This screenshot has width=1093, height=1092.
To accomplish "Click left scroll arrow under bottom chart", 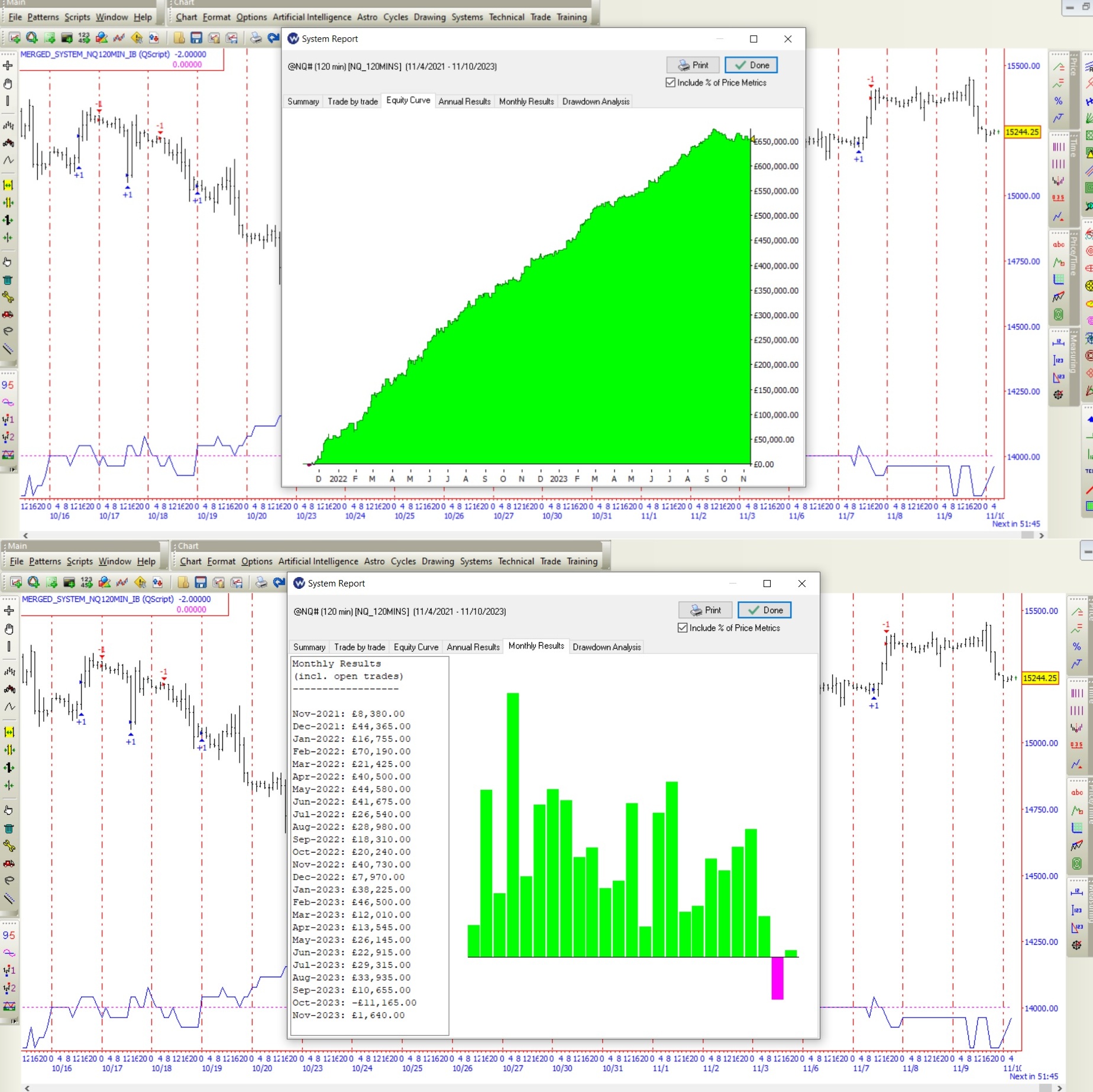I will (x=26, y=1087).
